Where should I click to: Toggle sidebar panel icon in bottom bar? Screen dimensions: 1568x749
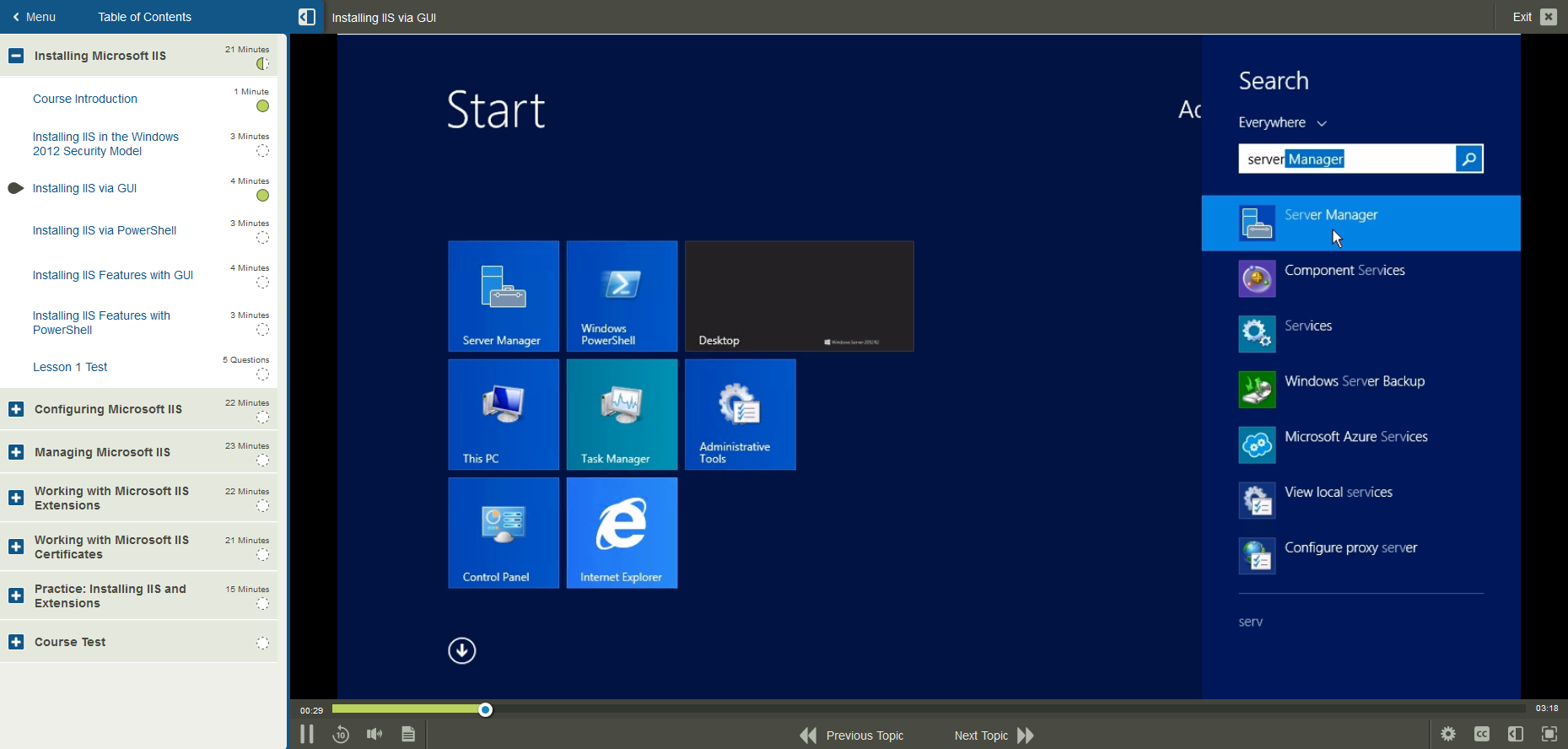click(x=1516, y=735)
